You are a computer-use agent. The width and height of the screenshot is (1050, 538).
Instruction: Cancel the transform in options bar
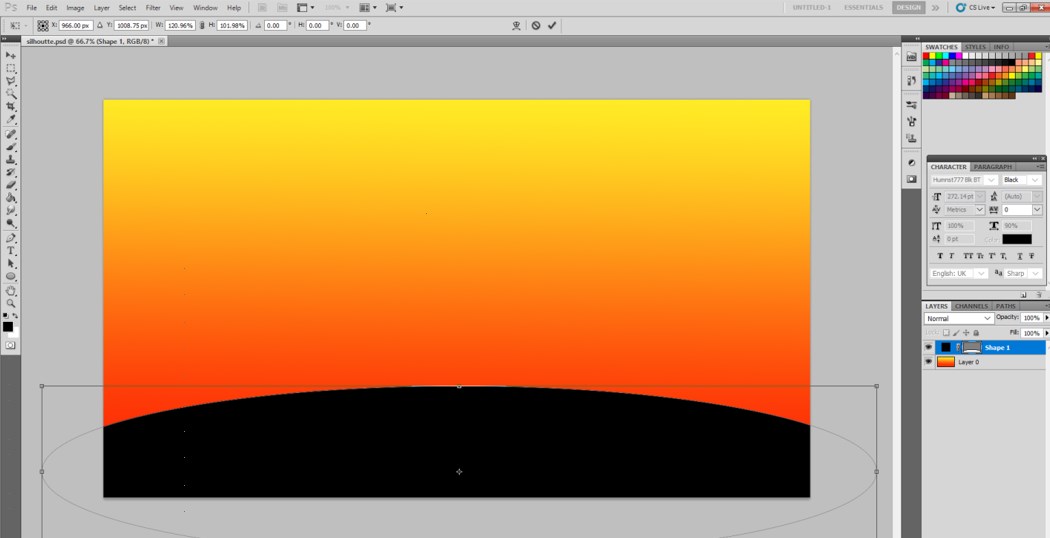click(x=536, y=25)
